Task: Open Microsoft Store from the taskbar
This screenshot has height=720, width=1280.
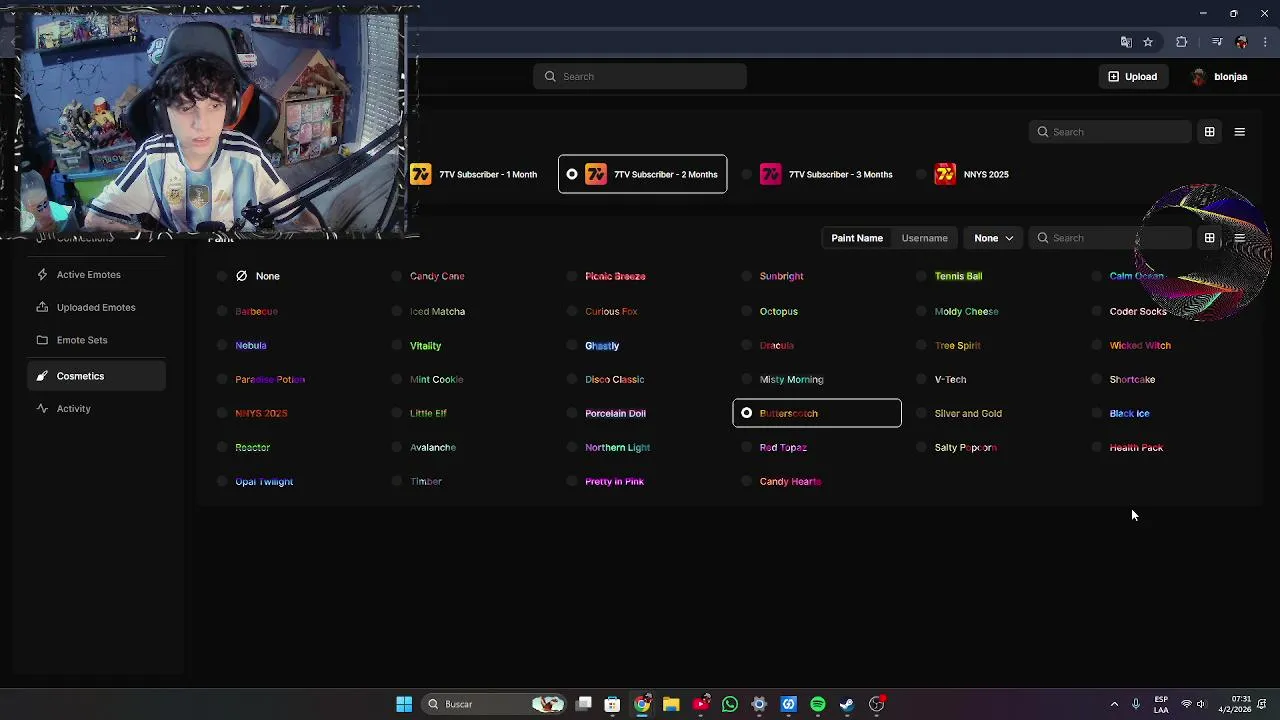Action: click(612, 704)
